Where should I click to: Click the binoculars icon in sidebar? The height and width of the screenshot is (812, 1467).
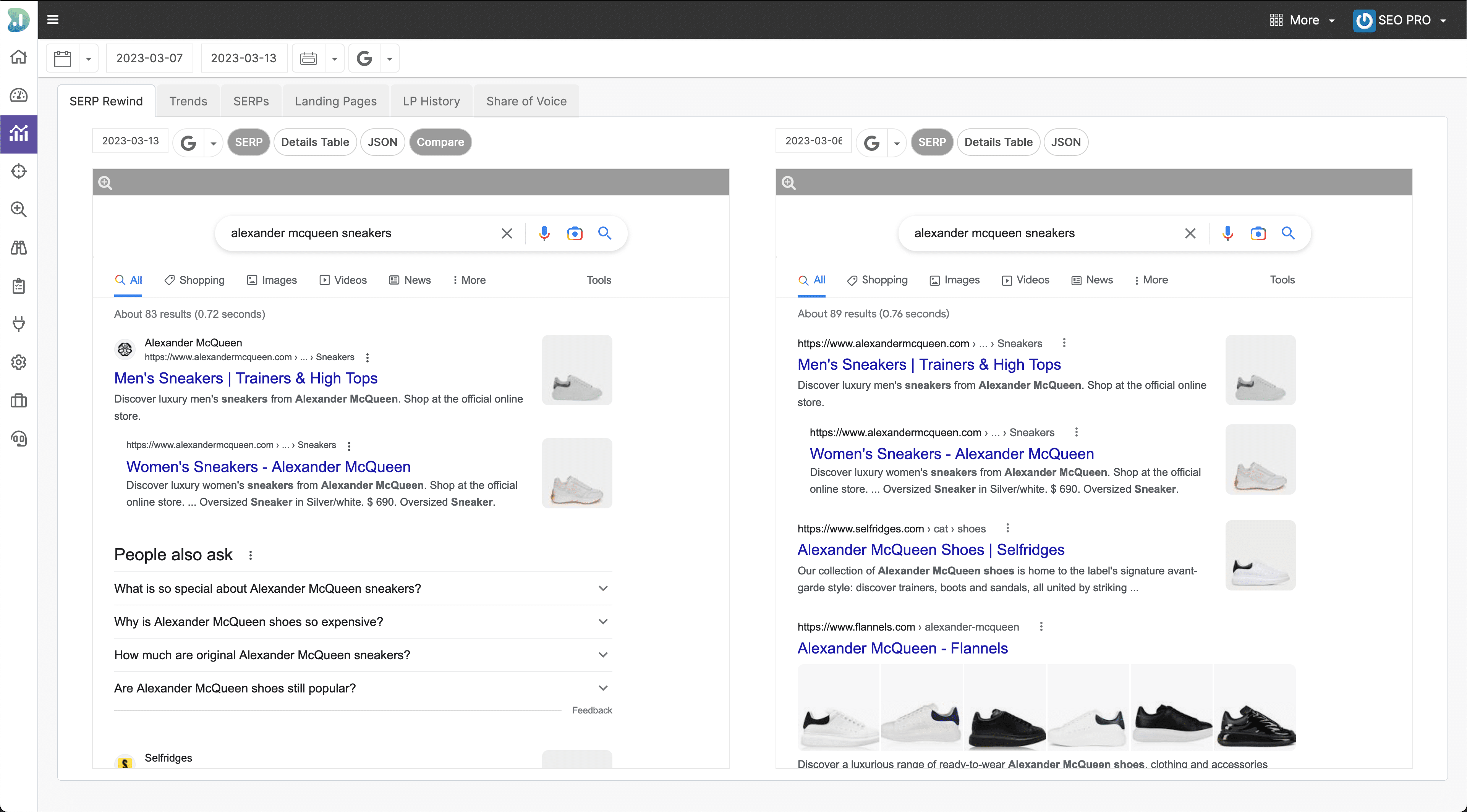click(19, 248)
